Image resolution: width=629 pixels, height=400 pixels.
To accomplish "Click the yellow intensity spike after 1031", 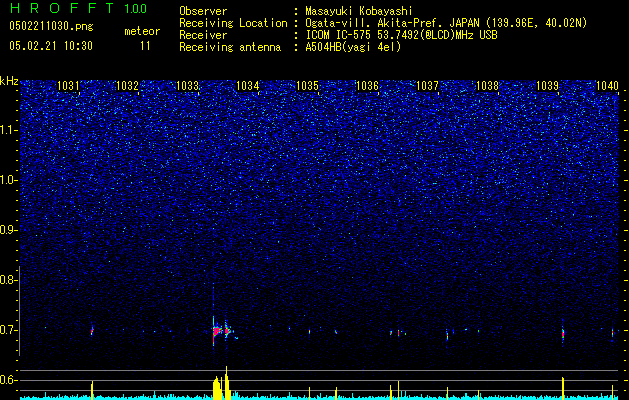I will coord(92,390).
